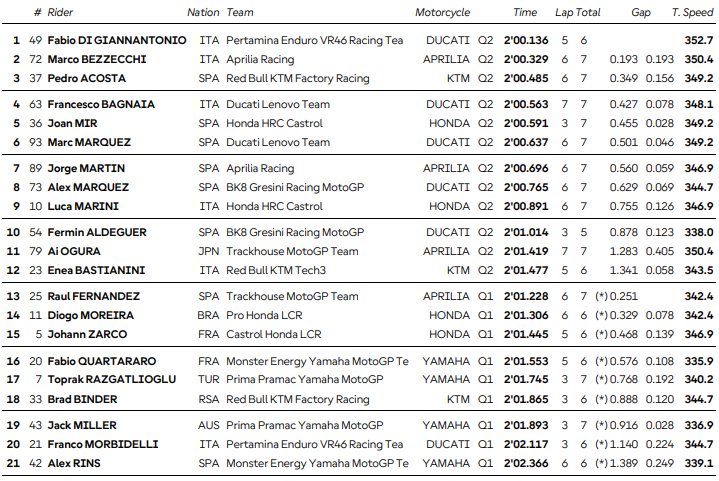This screenshot has height=481, width=719.
Task: Open Francesco BAGNAIA's row entry
Action: pyautogui.click(x=103, y=104)
